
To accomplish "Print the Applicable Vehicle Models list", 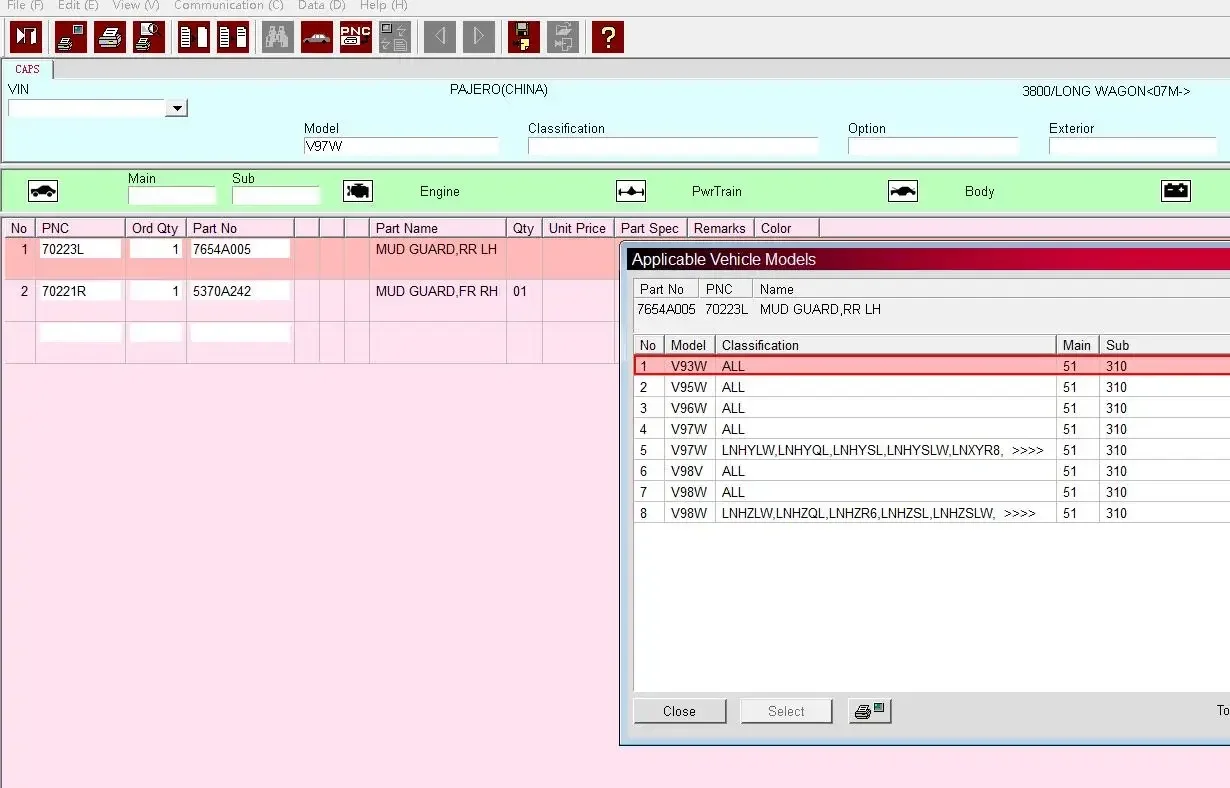I will tap(870, 711).
